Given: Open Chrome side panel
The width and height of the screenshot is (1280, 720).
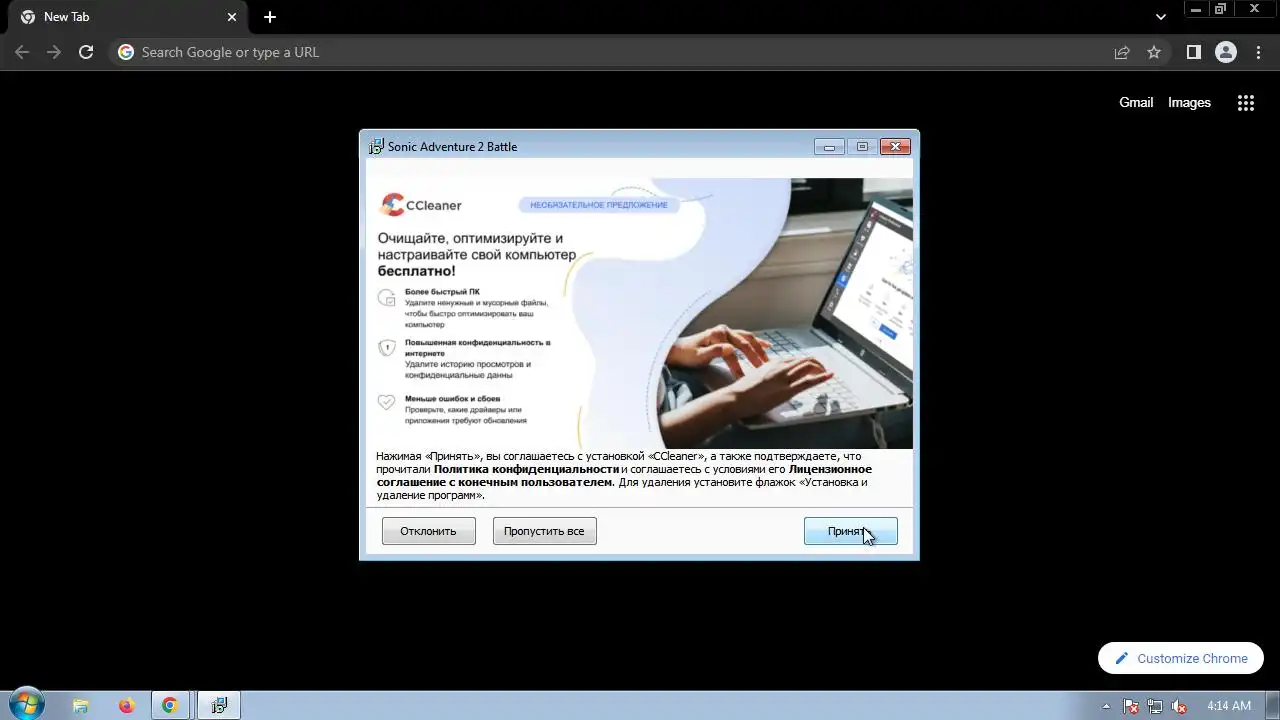Looking at the screenshot, I should point(1193,52).
